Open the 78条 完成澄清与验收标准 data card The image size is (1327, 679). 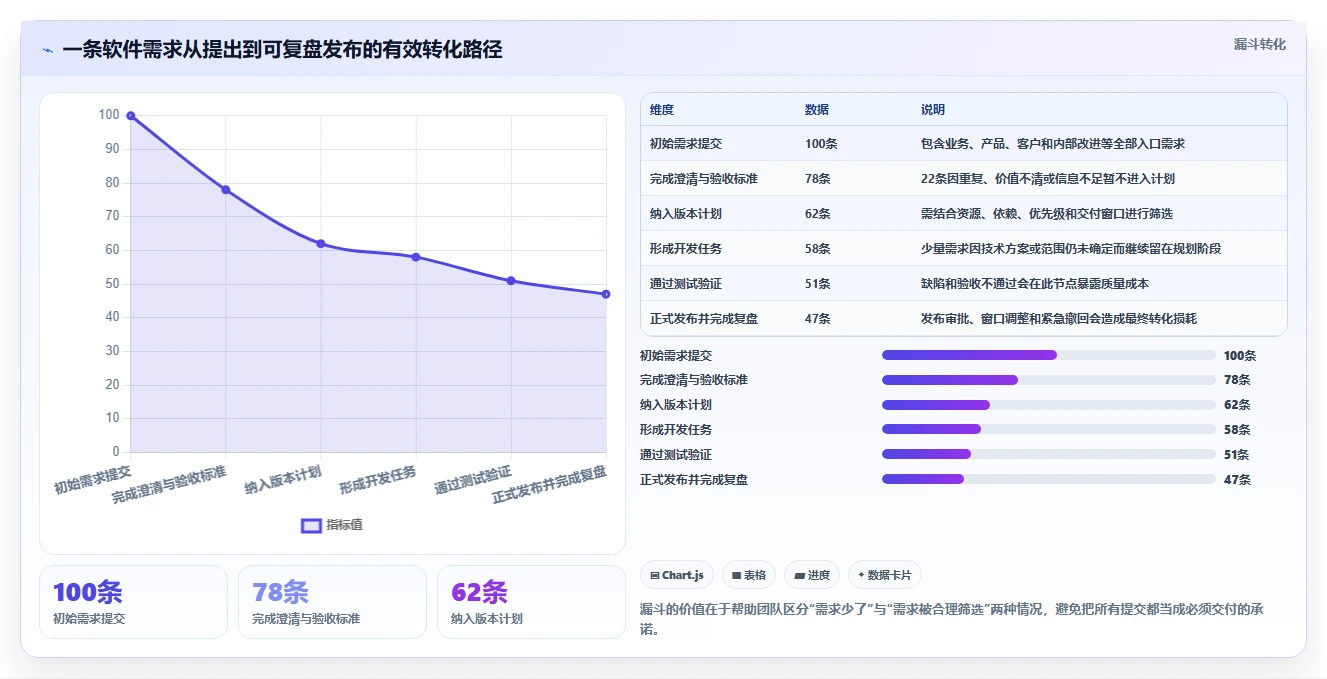coord(332,602)
